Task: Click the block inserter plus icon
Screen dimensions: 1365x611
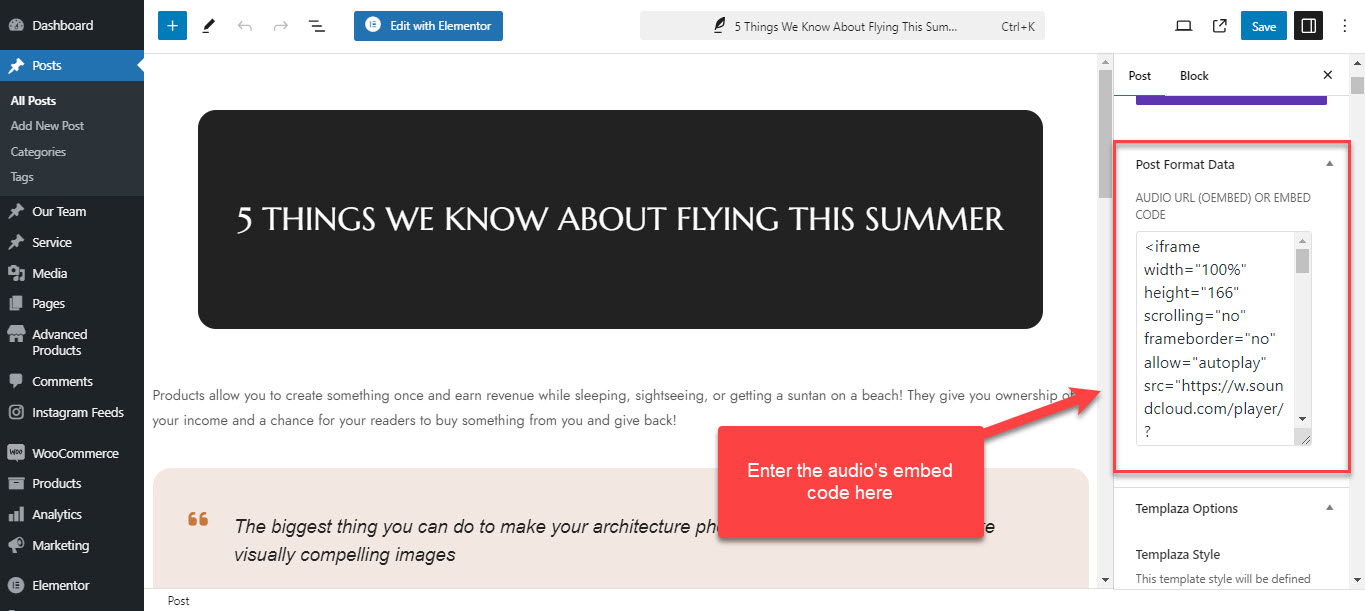Action: [x=172, y=26]
